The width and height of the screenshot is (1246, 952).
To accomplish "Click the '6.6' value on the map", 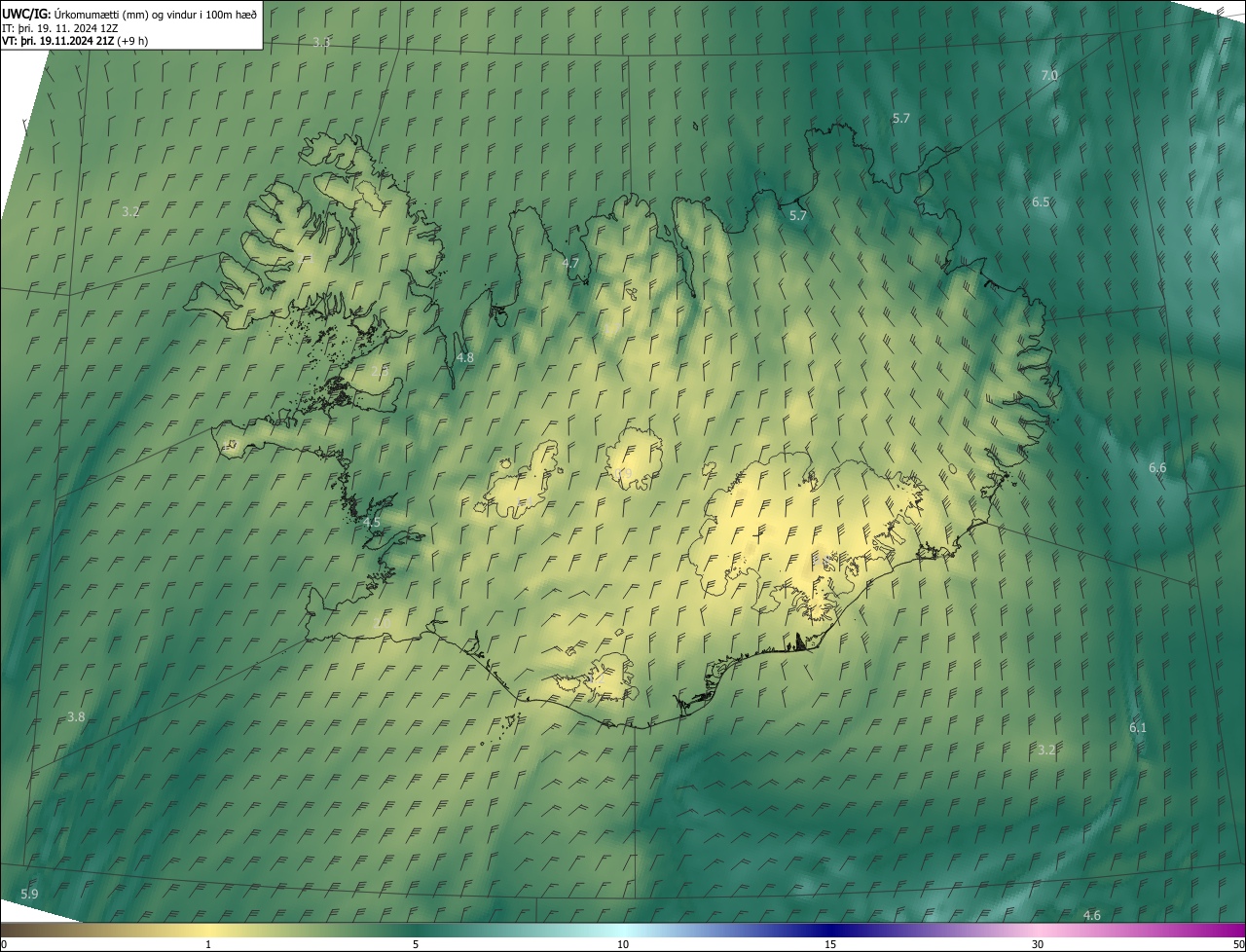I will tap(1157, 468).
